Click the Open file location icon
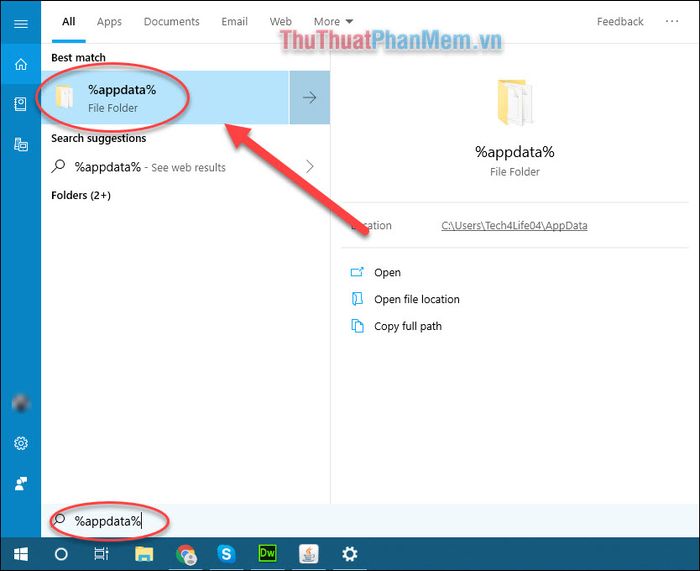The image size is (700, 571). (357, 299)
